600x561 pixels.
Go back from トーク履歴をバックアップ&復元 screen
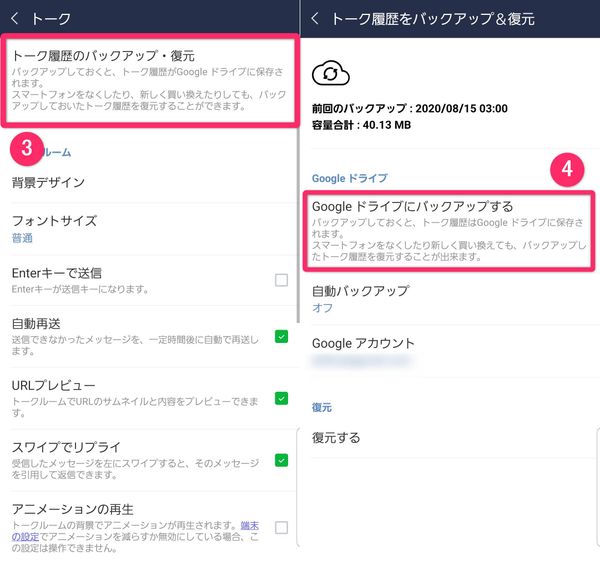315,18
